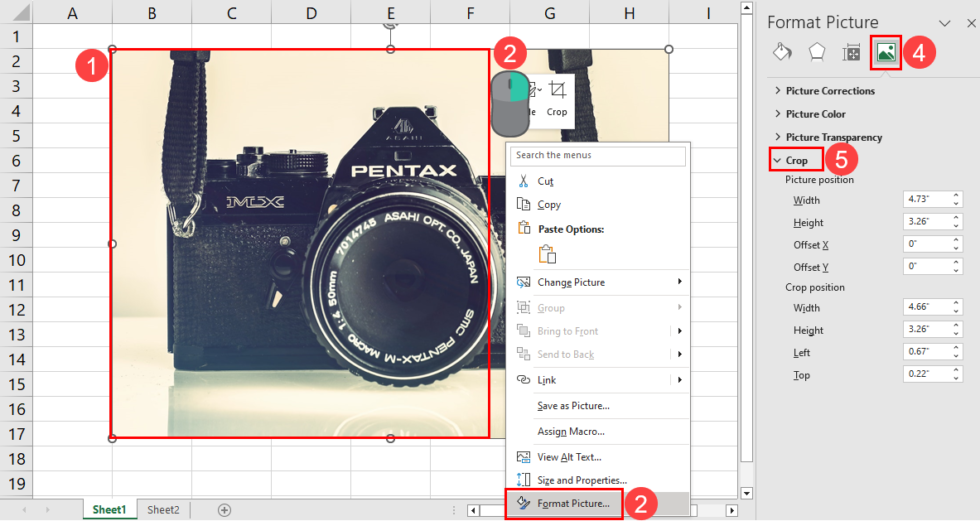Select row 18 header
Image resolution: width=980 pixels, height=521 pixels.
click(16, 459)
